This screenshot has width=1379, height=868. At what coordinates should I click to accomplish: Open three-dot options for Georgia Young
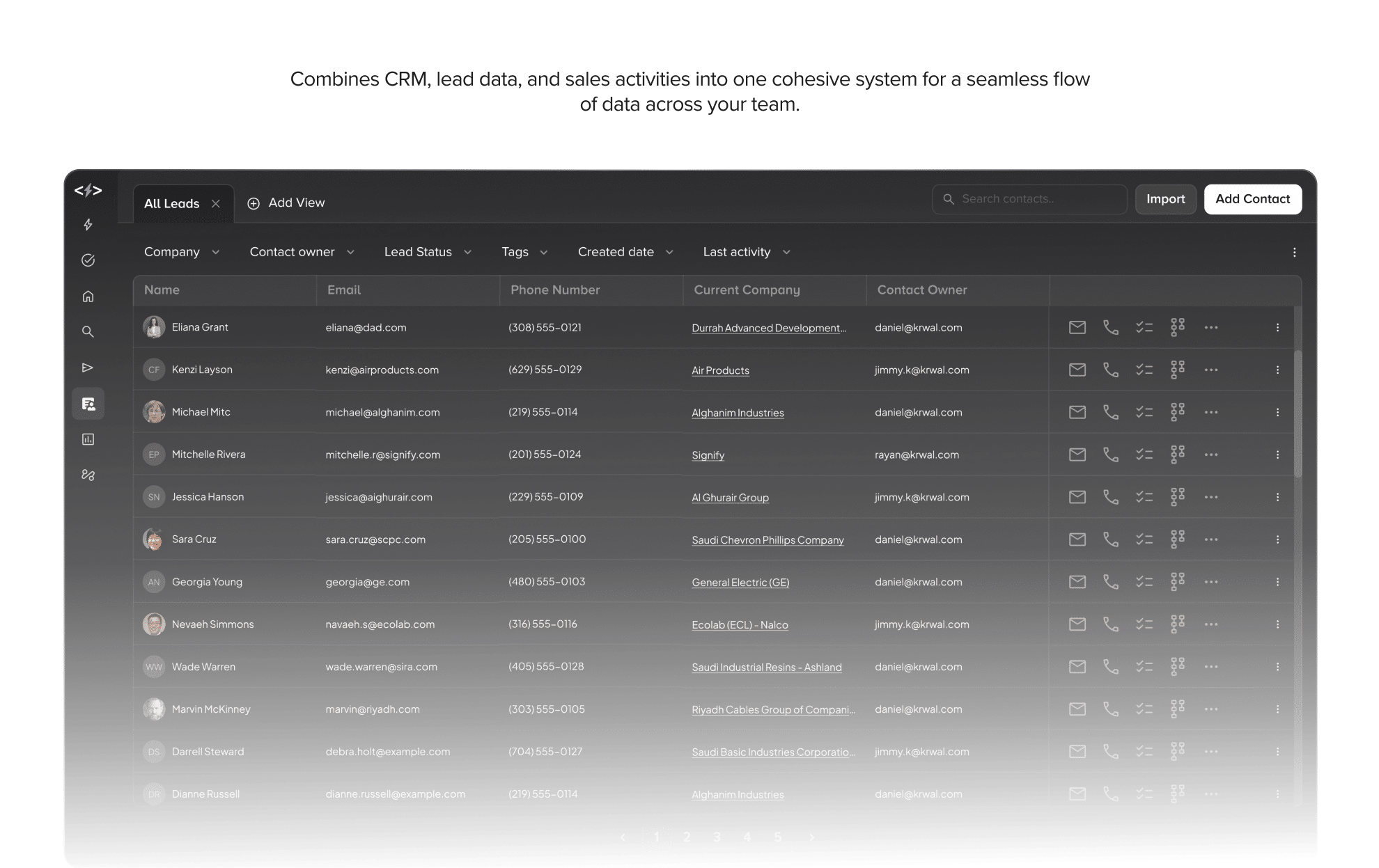(1210, 582)
